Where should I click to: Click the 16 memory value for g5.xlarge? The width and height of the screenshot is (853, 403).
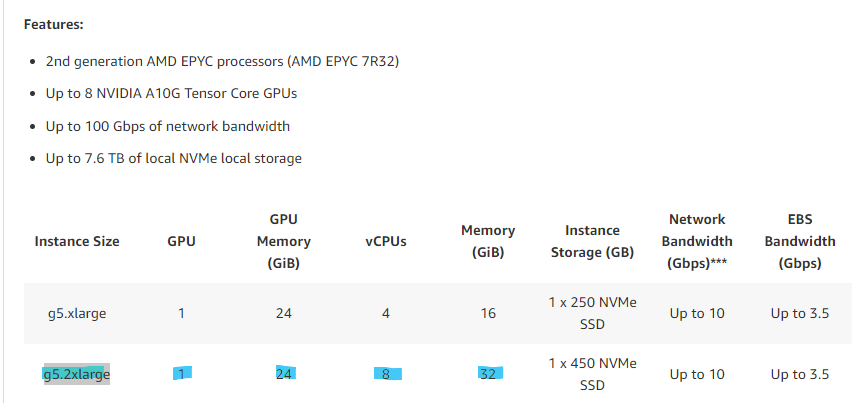(x=488, y=313)
